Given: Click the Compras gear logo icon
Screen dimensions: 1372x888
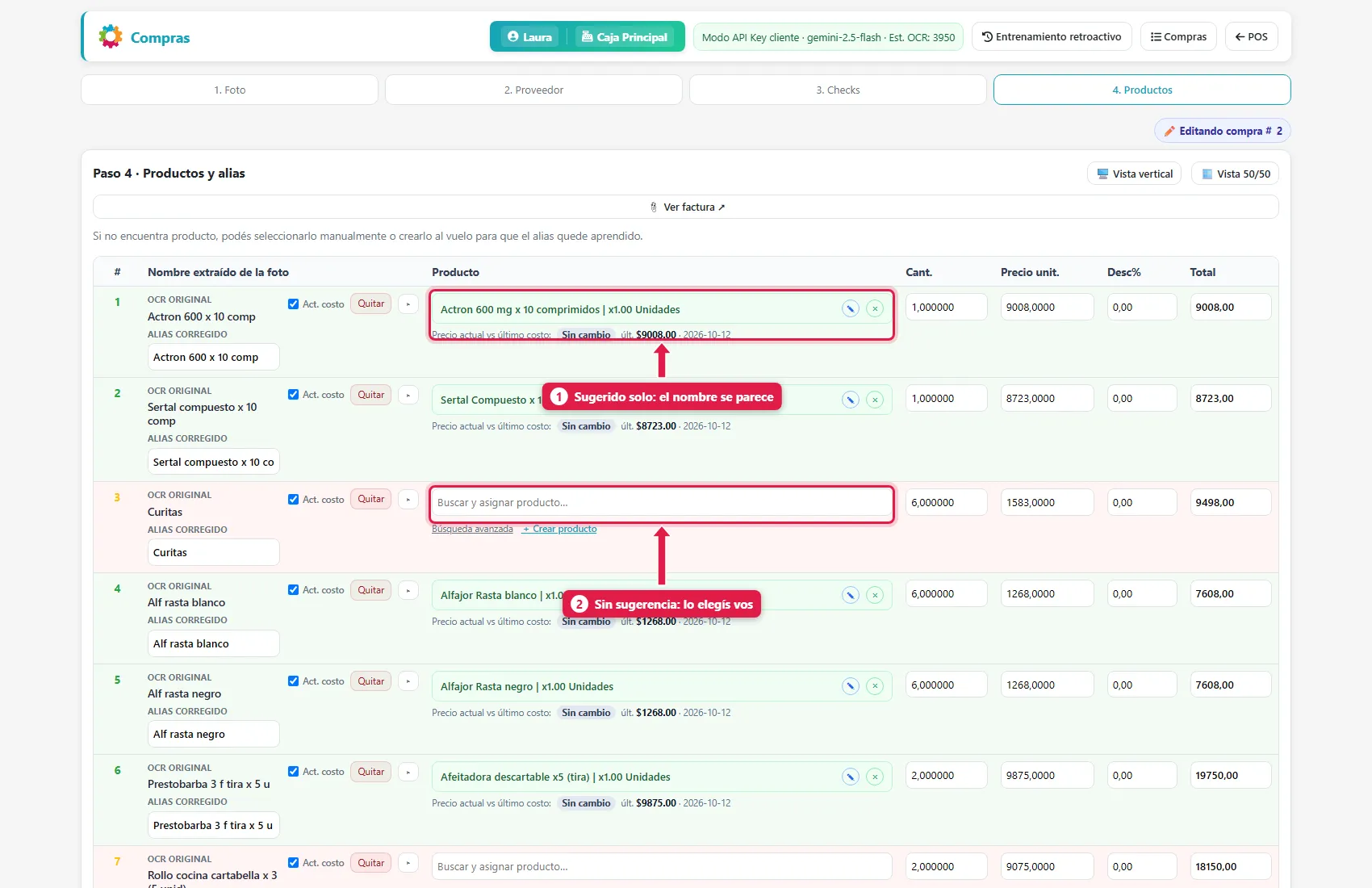Looking at the screenshot, I should coord(111,36).
